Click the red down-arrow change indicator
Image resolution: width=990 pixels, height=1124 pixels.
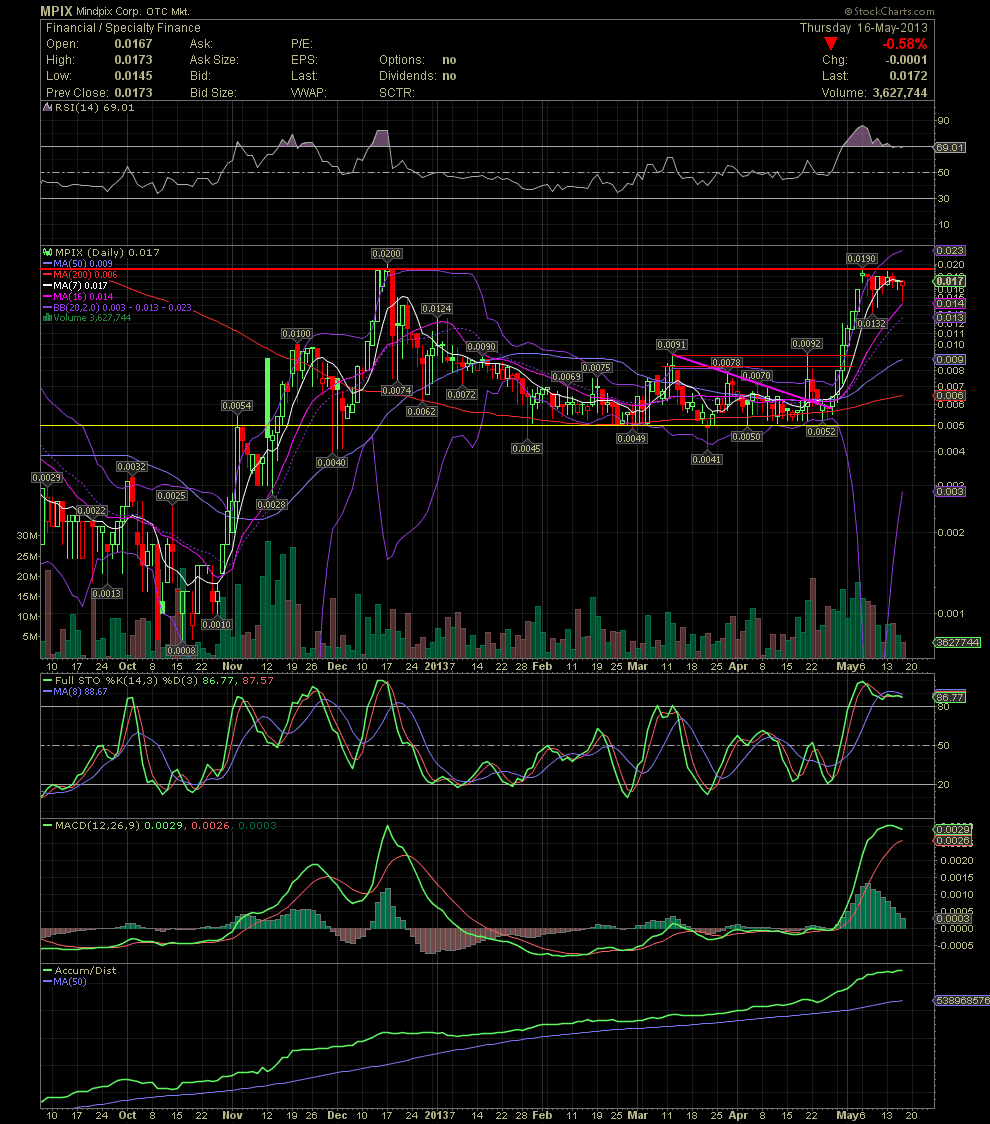click(x=830, y=44)
